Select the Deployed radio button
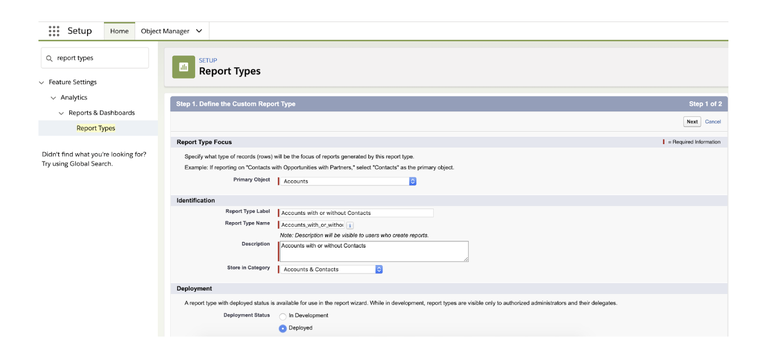The height and width of the screenshot is (364, 768). tap(283, 329)
